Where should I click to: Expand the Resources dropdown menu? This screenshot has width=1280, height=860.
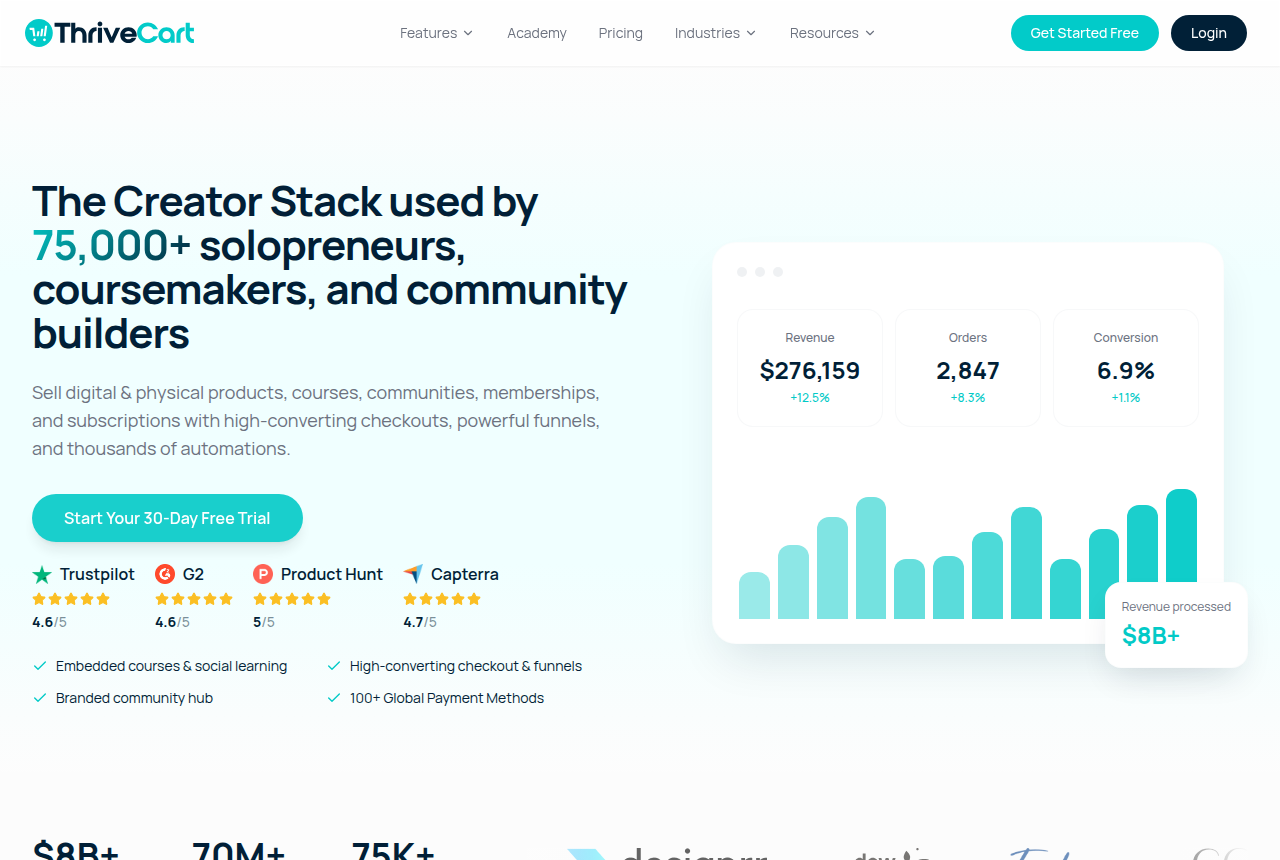833,33
